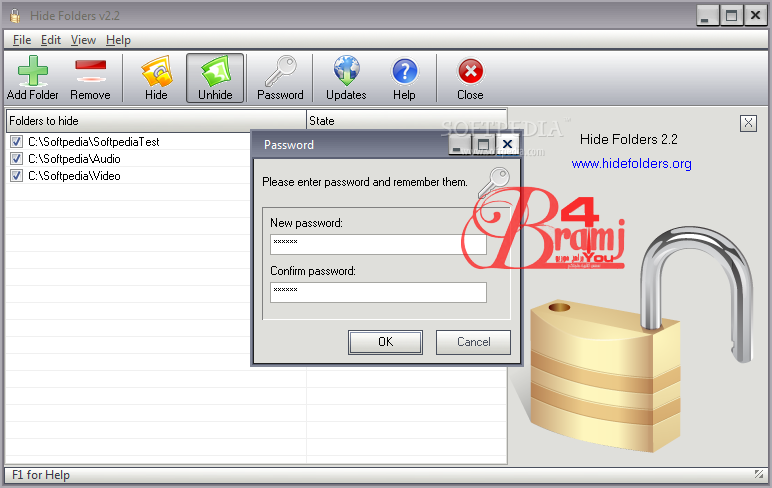Open the View menu
The width and height of the screenshot is (772, 488).
(x=83, y=40)
